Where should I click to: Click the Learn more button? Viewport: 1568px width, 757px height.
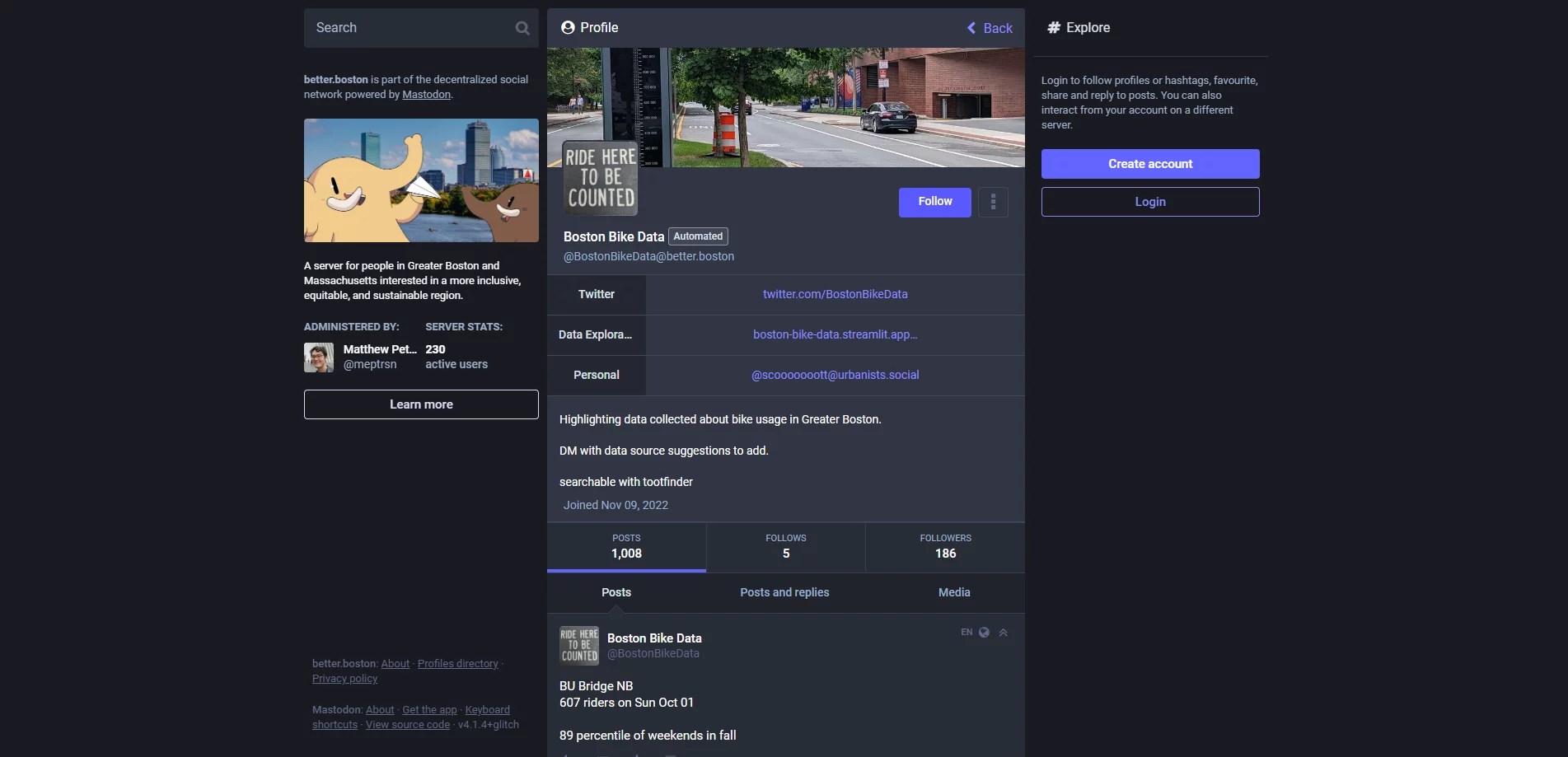click(421, 404)
